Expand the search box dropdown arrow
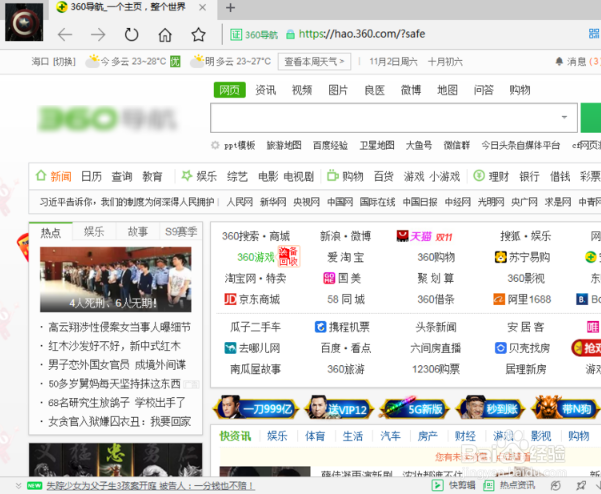601x494 pixels. coord(564,117)
